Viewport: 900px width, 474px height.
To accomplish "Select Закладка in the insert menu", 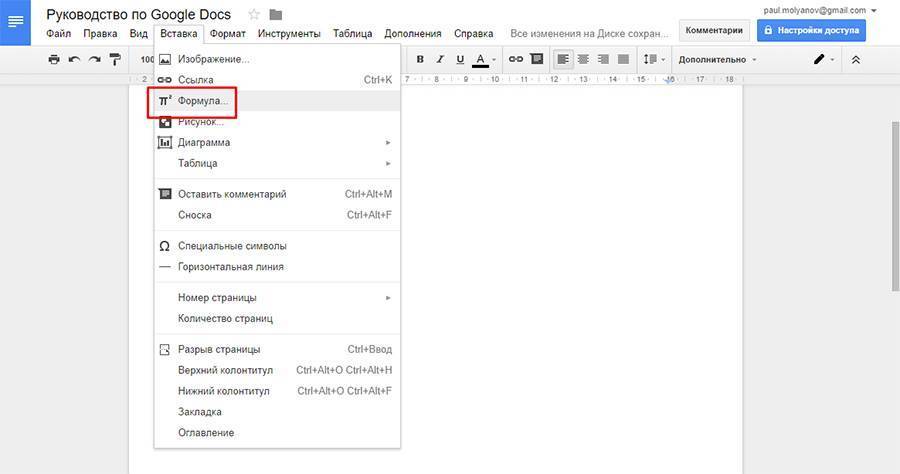I will point(277,411).
